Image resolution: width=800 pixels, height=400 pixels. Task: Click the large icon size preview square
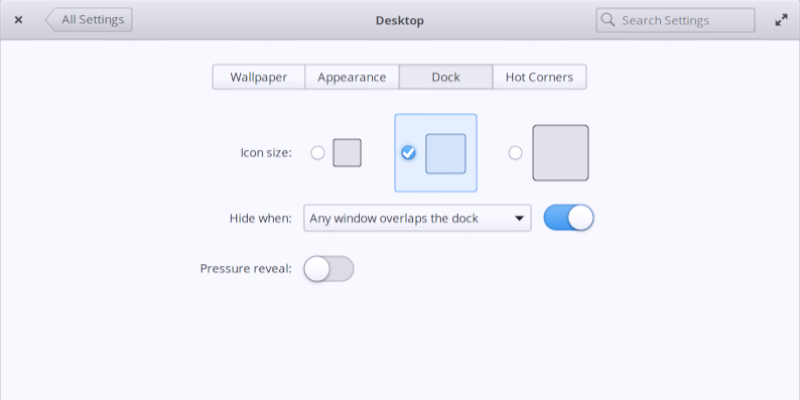pyautogui.click(x=560, y=153)
